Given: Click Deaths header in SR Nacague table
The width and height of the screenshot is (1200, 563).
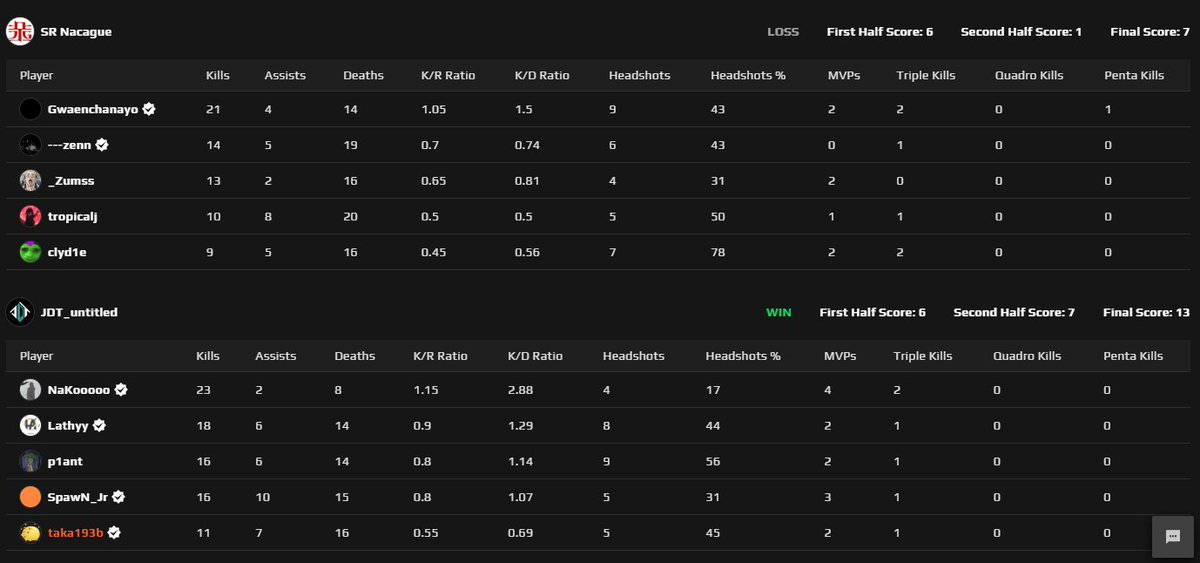Looking at the screenshot, I should point(363,75).
